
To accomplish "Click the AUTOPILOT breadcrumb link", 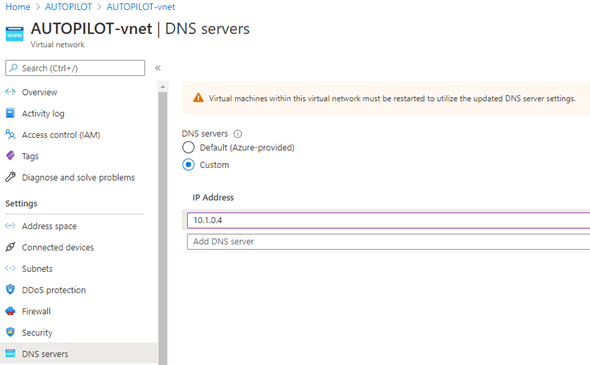I will click(68, 7).
